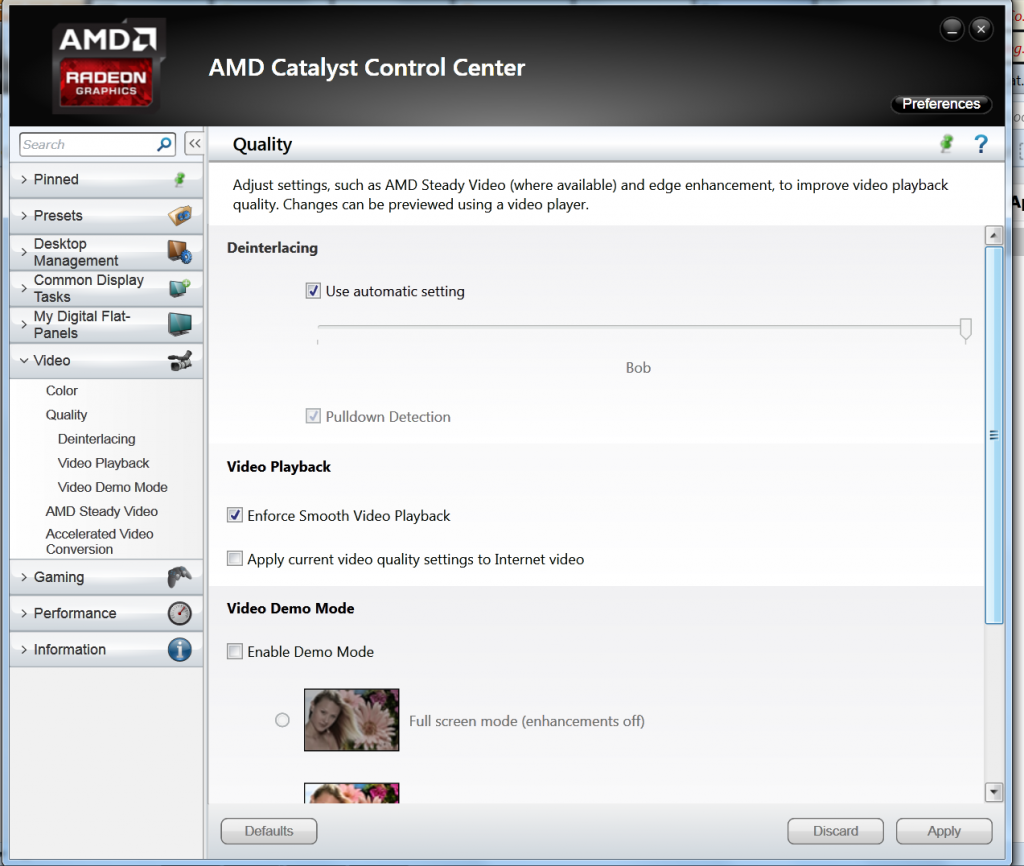Click the Common Display Tasks monitor icon
Image resolution: width=1024 pixels, height=866 pixels.
click(180, 288)
